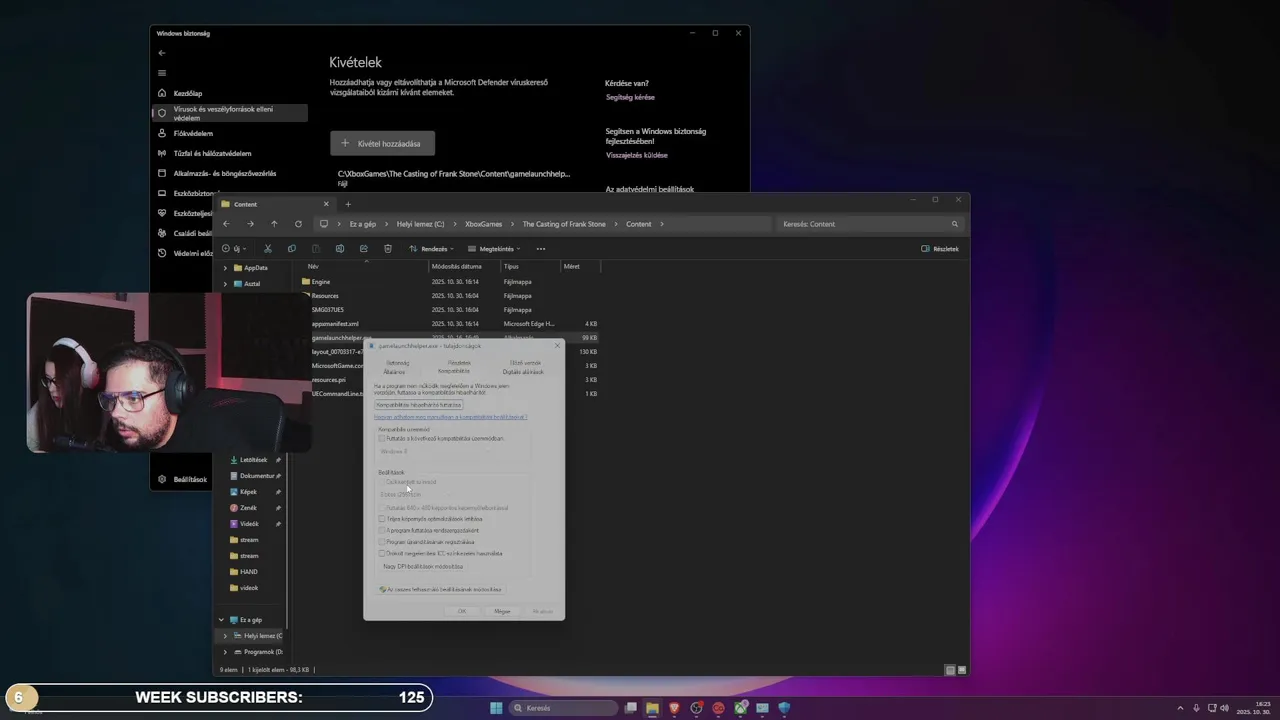Image resolution: width=1280 pixels, height=720 pixels.
Task: Select Videók in navigation pane
Action: [x=250, y=524]
